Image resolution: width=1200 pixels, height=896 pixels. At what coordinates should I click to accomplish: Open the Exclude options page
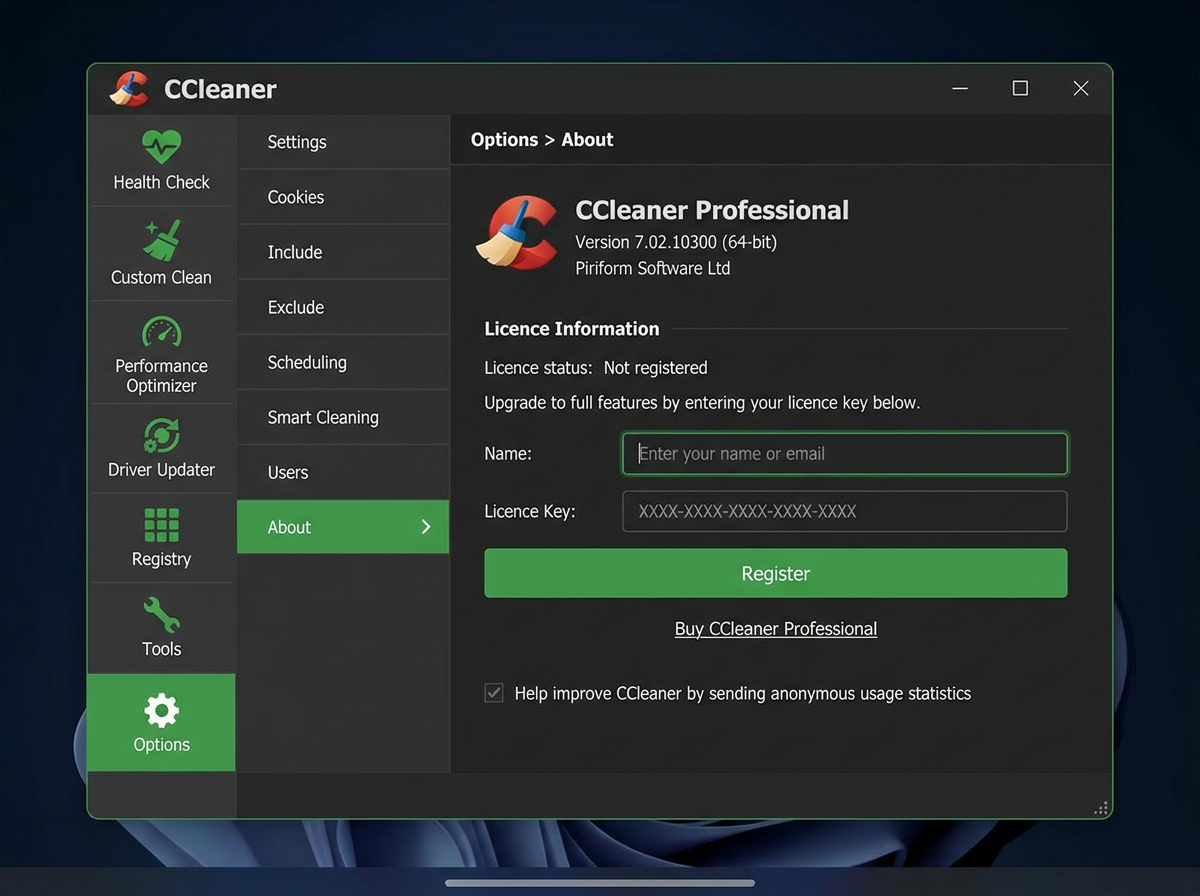(343, 307)
